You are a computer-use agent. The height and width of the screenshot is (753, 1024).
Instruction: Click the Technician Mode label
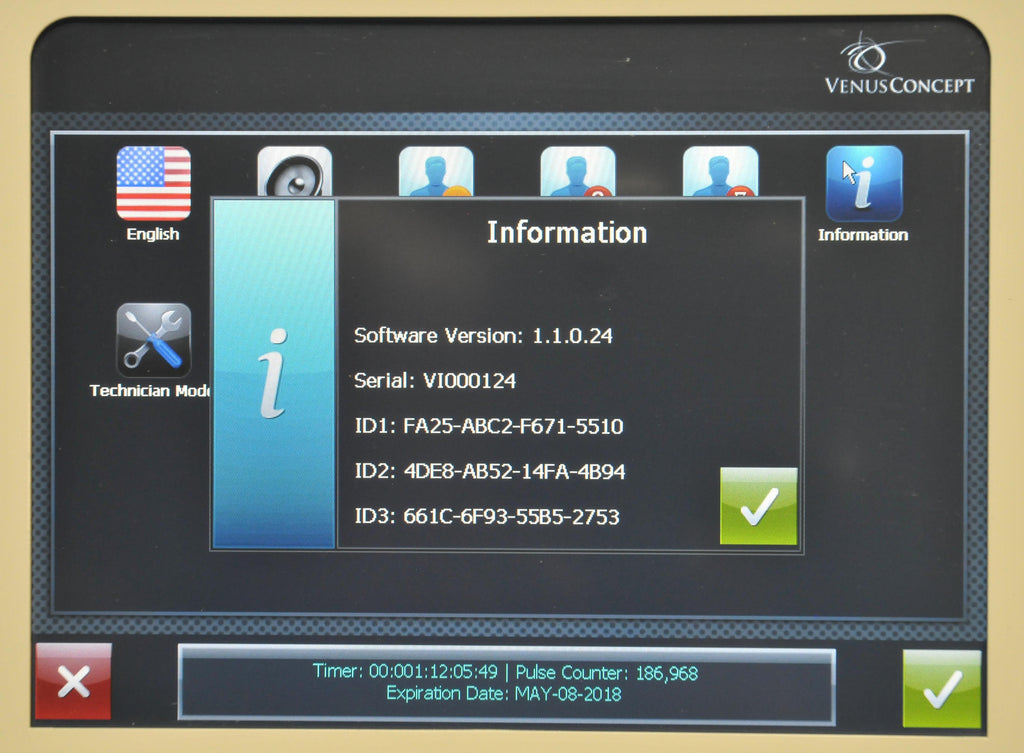[150, 391]
